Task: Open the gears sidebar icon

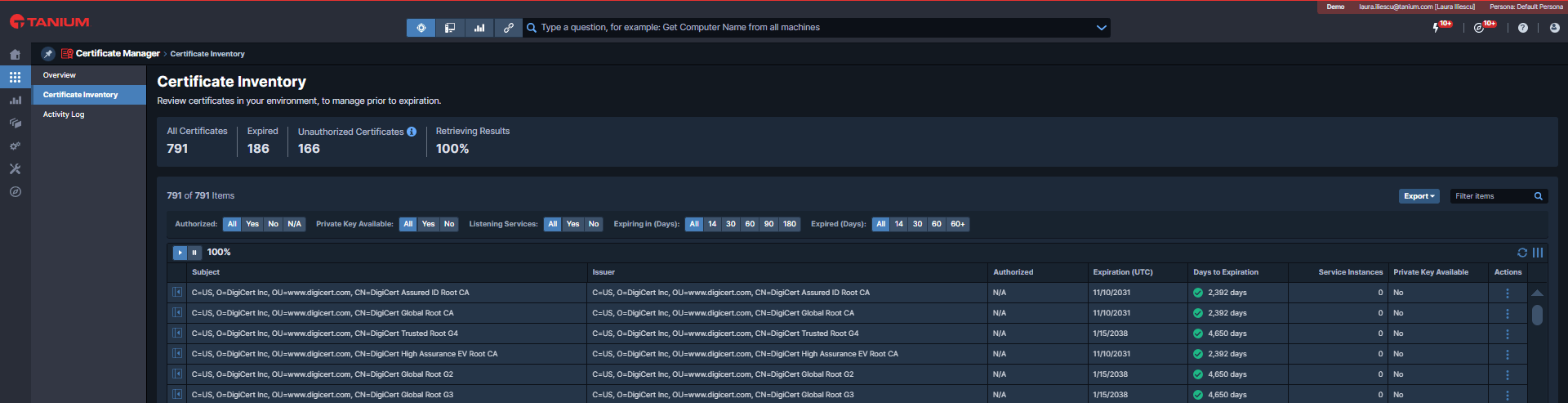Action: point(15,146)
